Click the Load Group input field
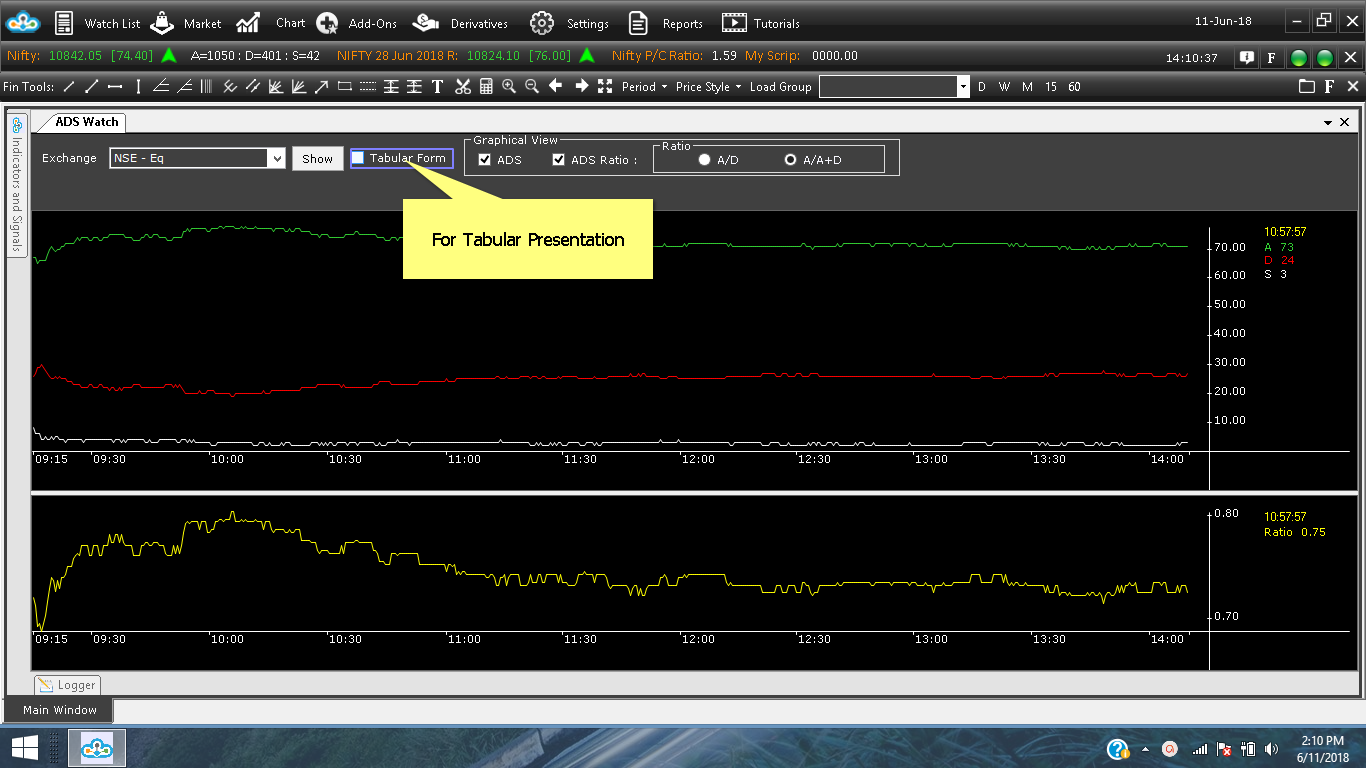The height and width of the screenshot is (768, 1366). pos(888,87)
